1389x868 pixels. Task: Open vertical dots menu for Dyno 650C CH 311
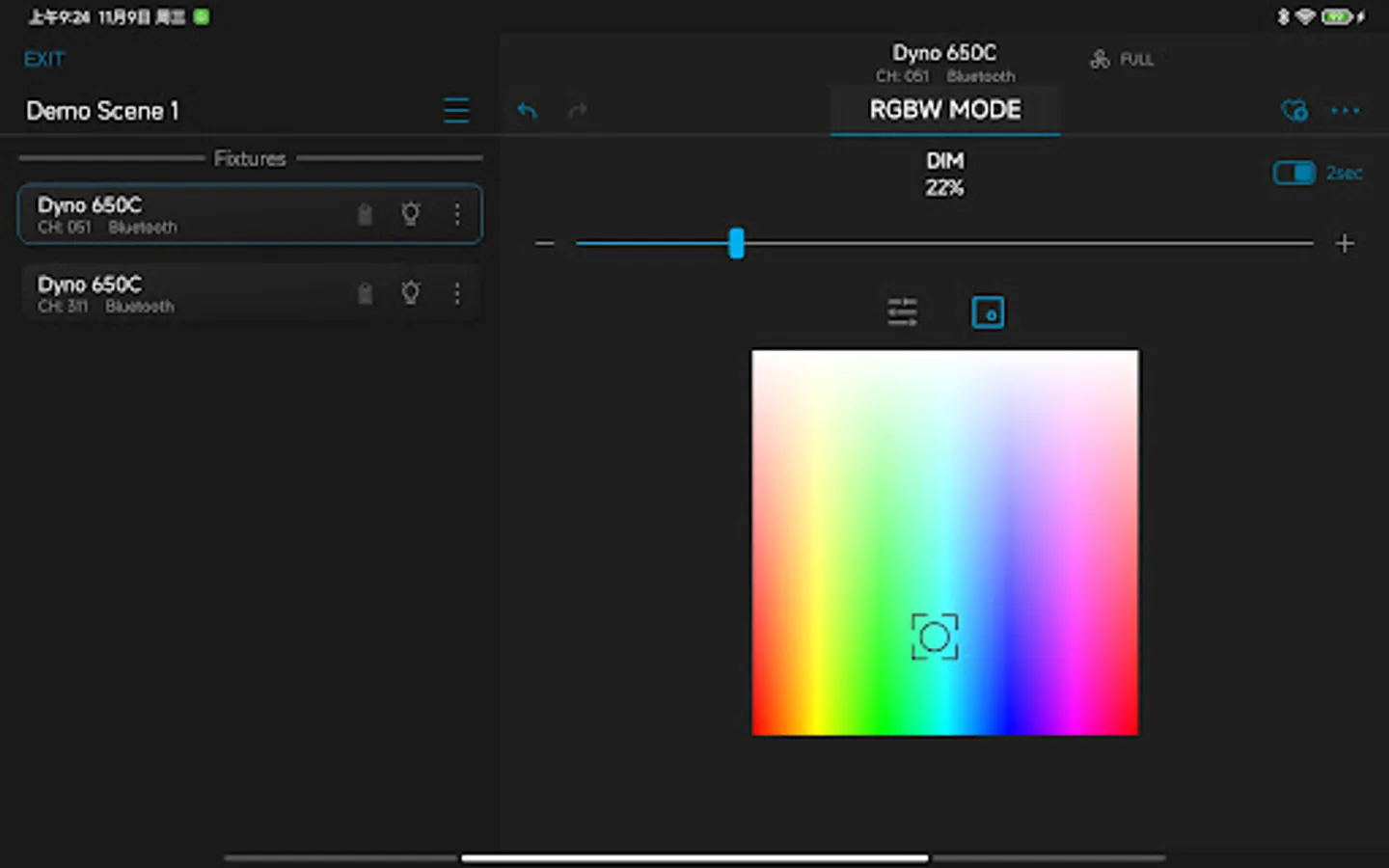[457, 293]
